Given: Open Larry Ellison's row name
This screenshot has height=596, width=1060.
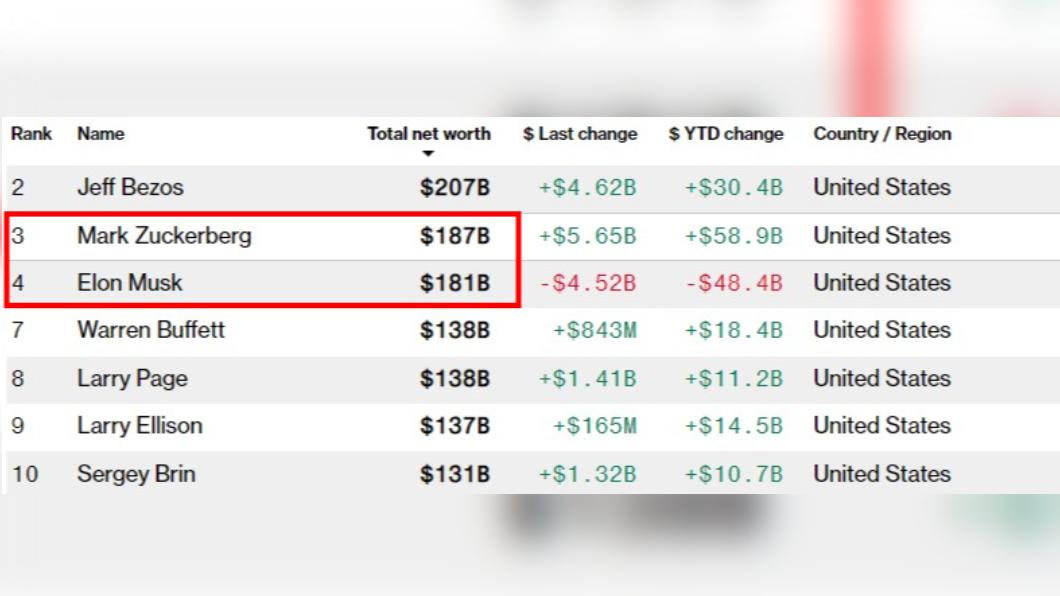Looking at the screenshot, I should (x=140, y=426).
